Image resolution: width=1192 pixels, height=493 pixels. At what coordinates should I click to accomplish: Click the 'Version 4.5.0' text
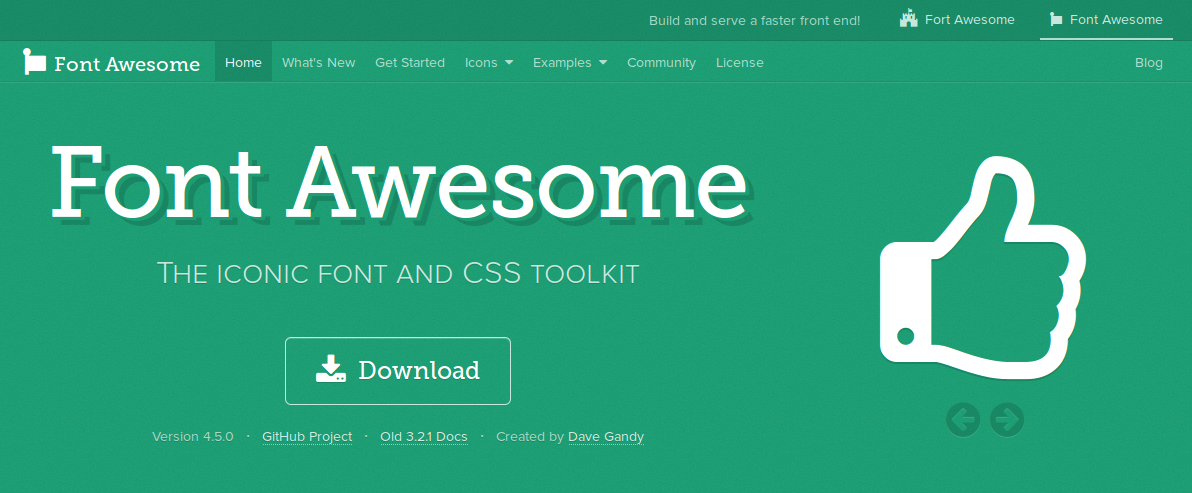pyautogui.click(x=192, y=437)
